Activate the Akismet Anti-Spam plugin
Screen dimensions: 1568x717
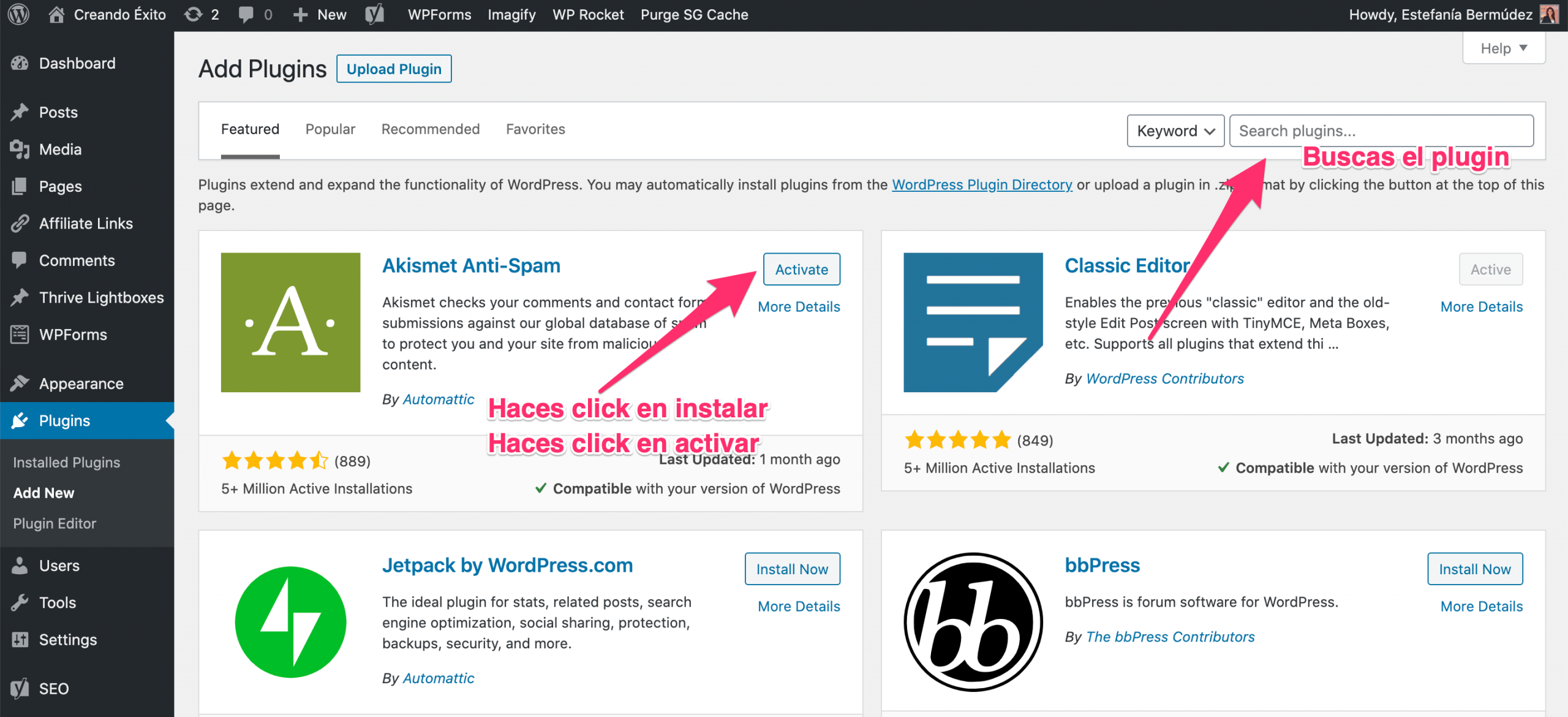pos(802,269)
